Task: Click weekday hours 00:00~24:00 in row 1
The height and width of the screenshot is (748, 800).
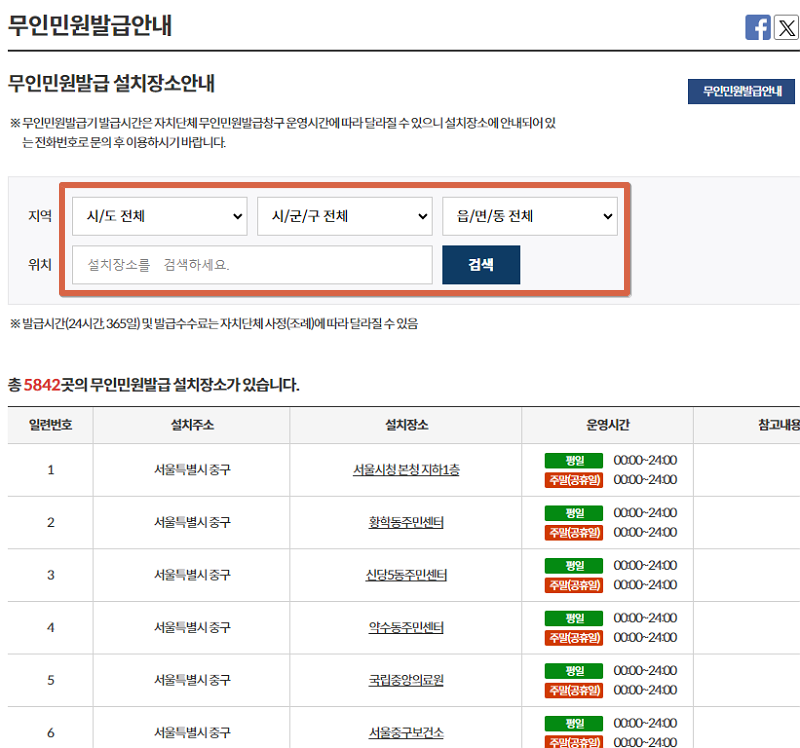Action: (645, 460)
